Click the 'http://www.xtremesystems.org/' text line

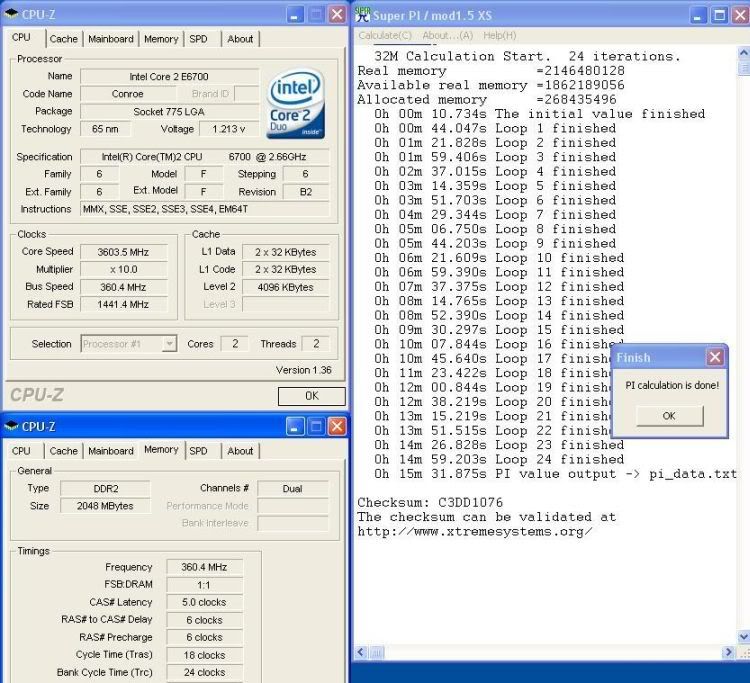(x=475, y=531)
